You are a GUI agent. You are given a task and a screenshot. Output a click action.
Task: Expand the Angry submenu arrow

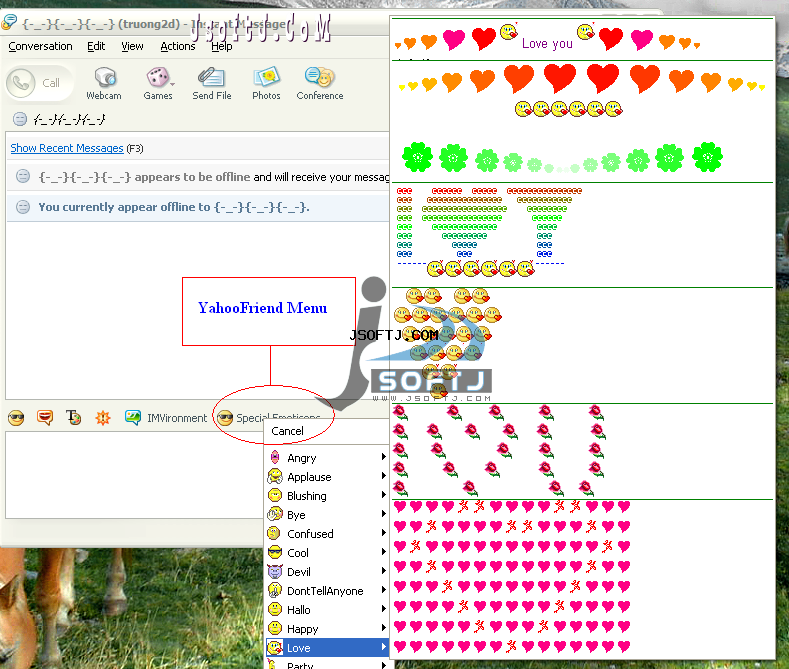383,457
